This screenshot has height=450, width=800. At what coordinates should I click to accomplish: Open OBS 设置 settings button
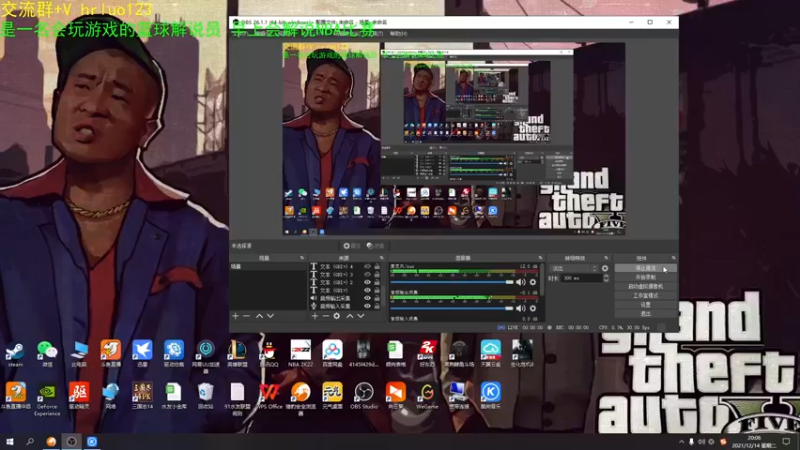pyautogui.click(x=645, y=305)
